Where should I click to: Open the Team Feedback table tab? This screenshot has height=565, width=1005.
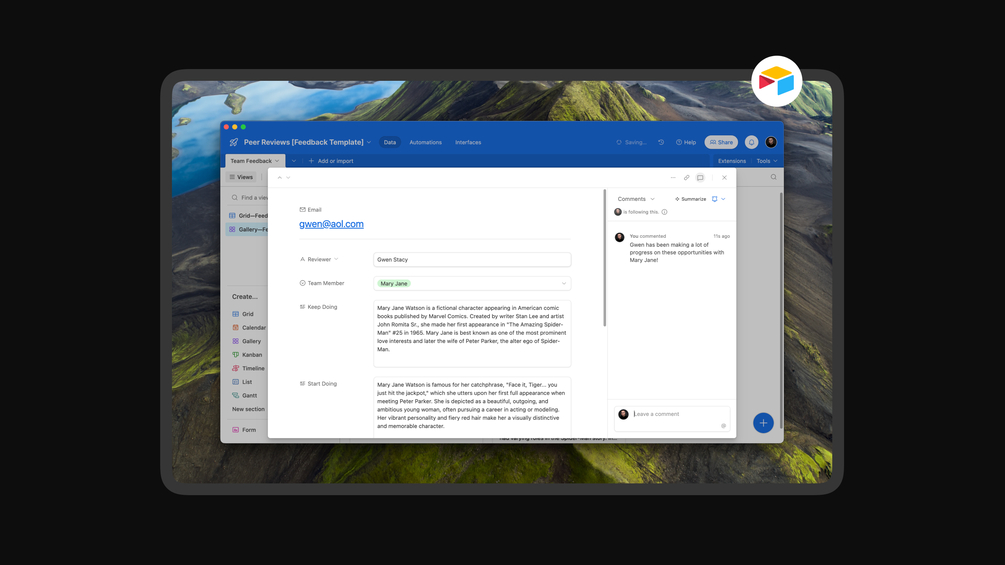tap(255, 161)
